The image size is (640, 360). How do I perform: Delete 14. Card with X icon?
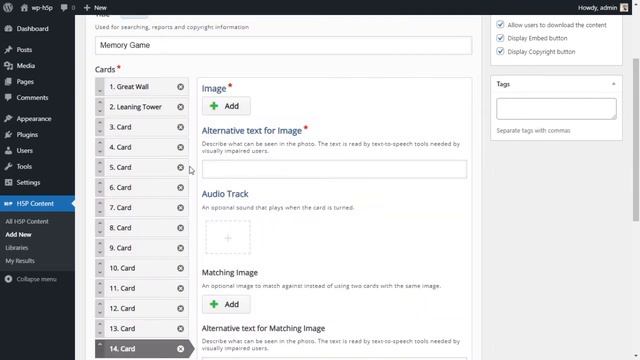(180, 349)
